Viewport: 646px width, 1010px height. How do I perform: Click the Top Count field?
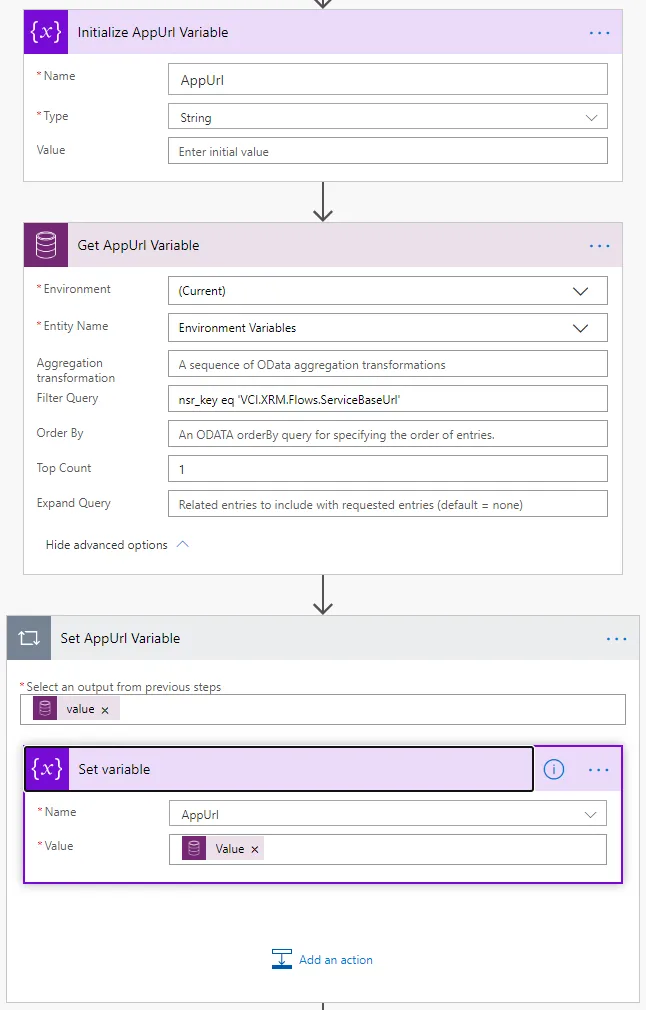(x=387, y=469)
